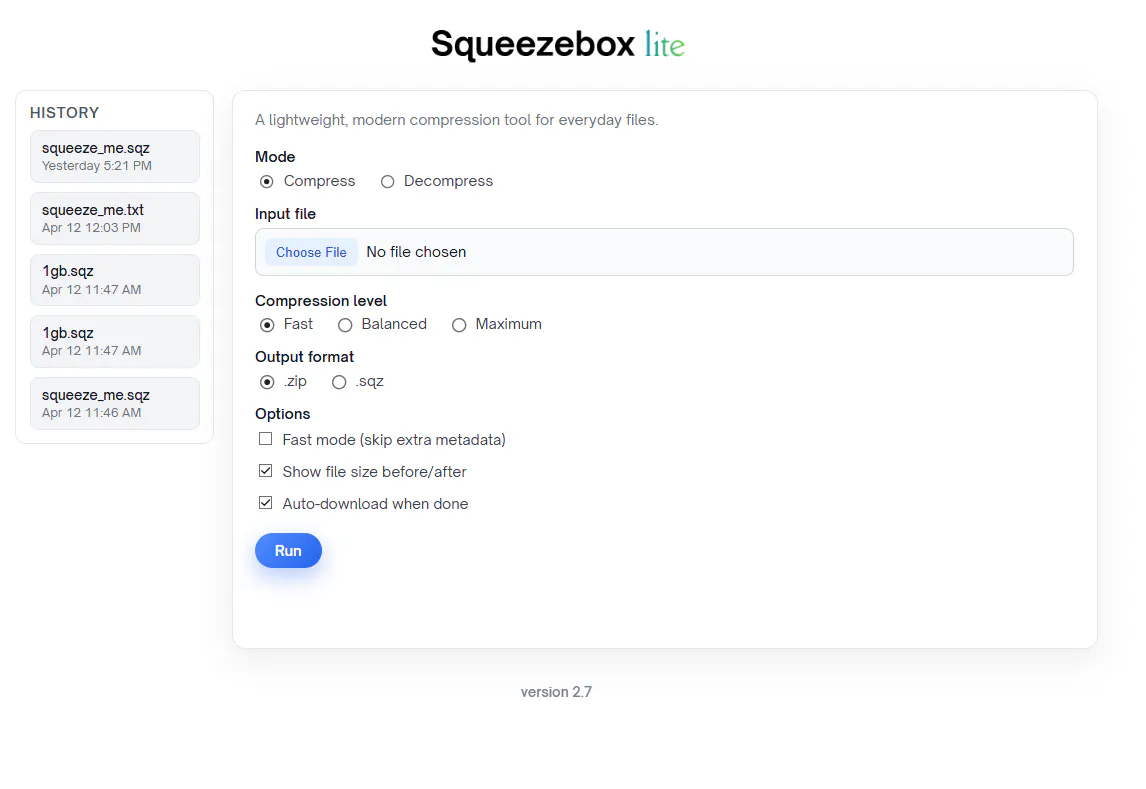This screenshot has width=1146, height=789.
Task: Click the Squeezebox lite title logo
Action: (x=558, y=45)
